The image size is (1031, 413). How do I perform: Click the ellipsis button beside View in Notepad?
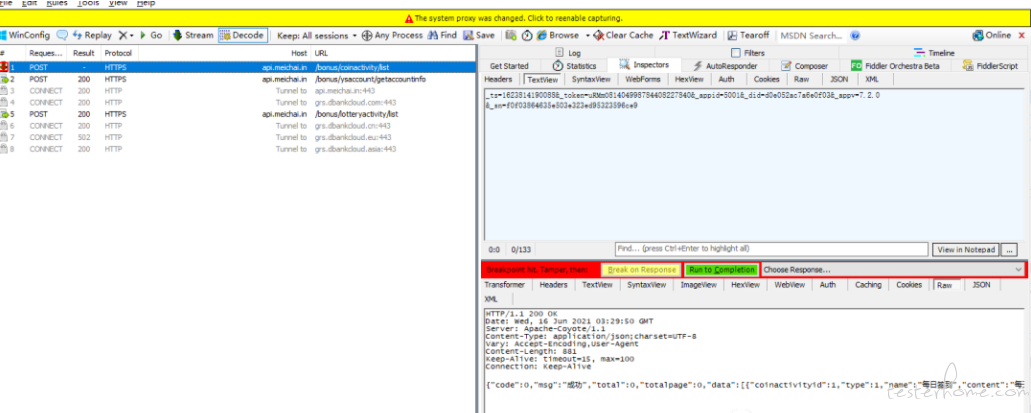[1009, 250]
